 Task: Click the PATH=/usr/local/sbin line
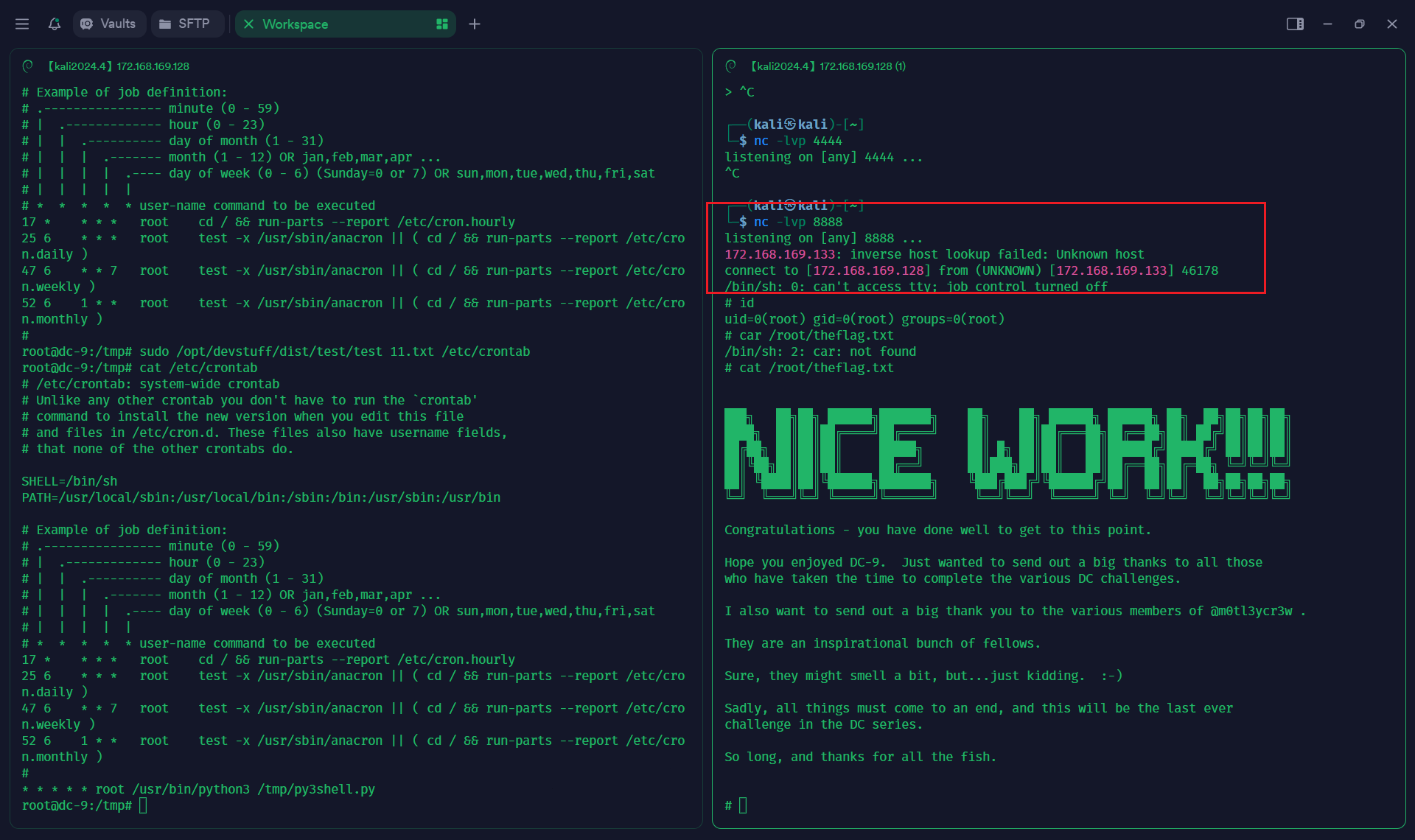pos(261,497)
